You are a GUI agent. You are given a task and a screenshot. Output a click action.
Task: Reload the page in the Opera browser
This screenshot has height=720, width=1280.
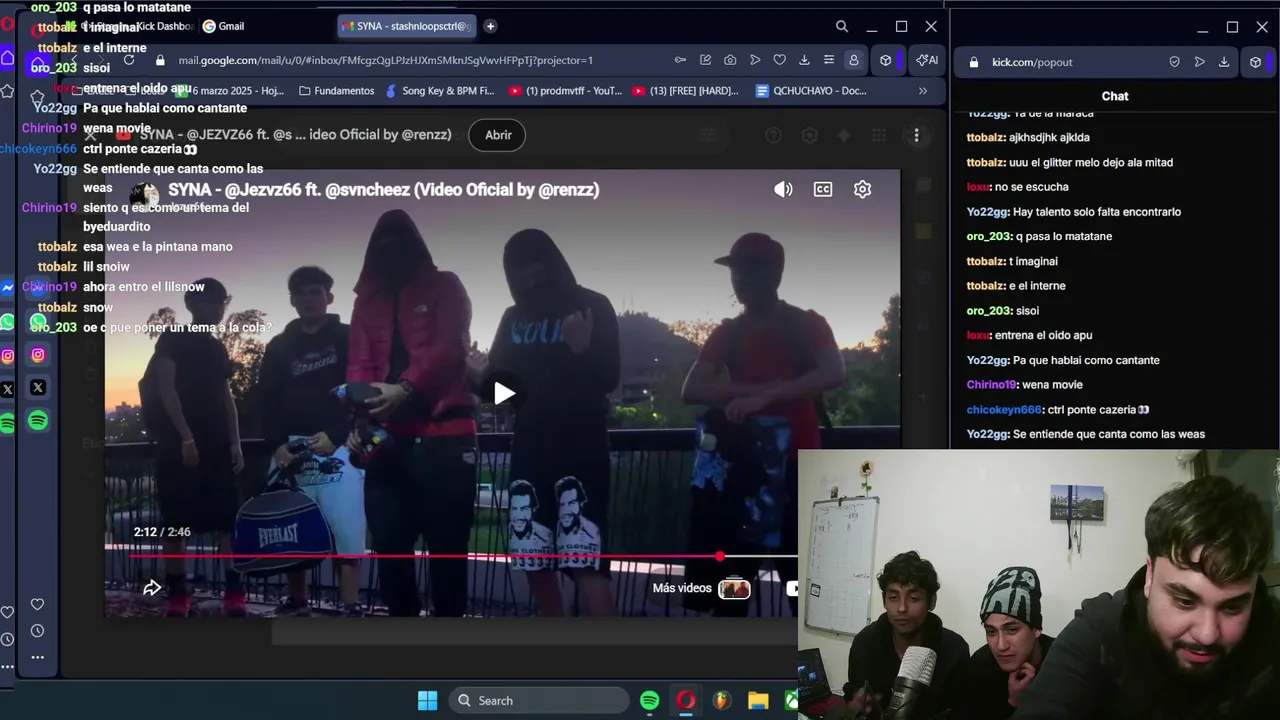129,60
